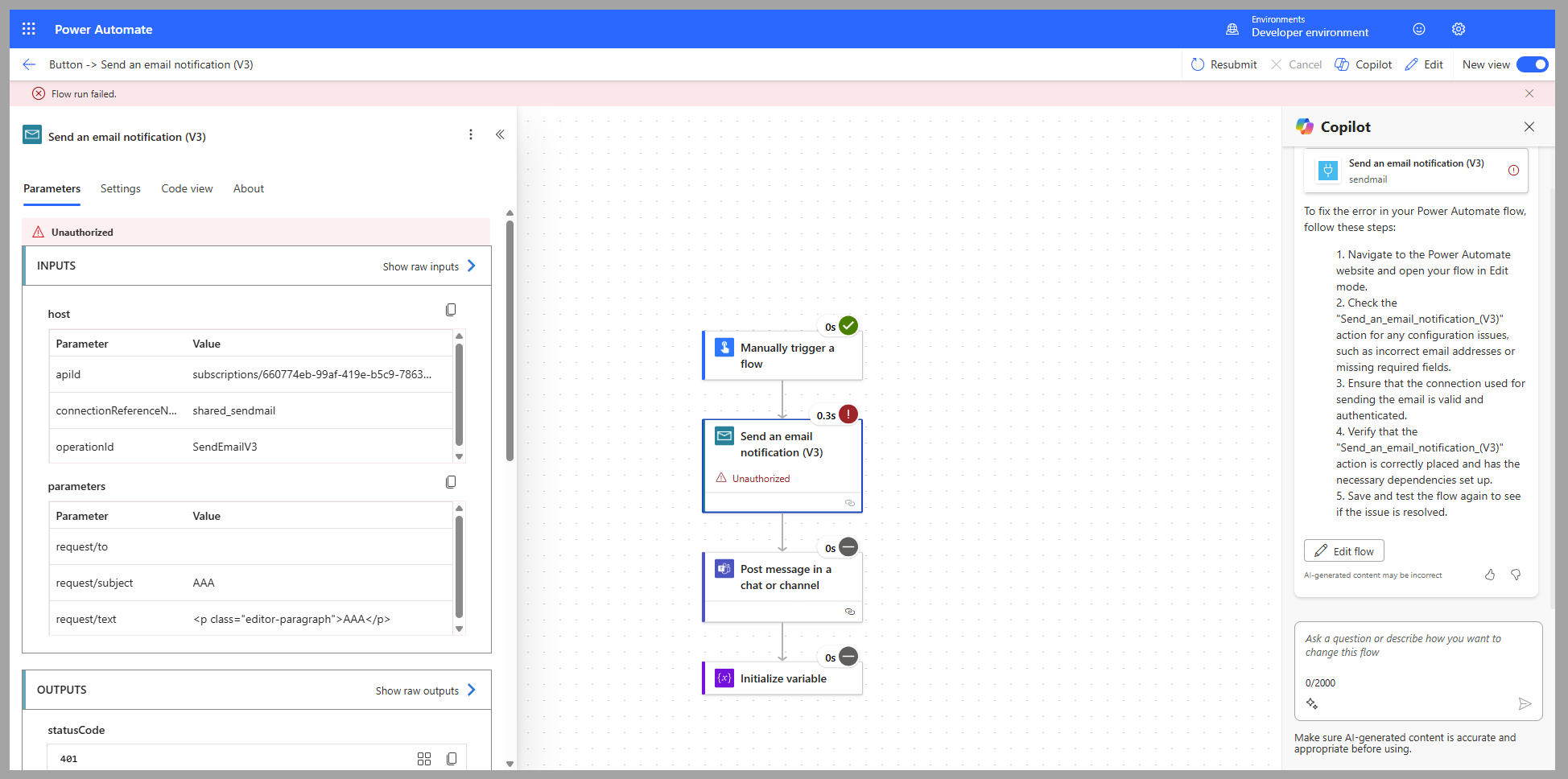Expand Show raw inputs
The height and width of the screenshot is (779, 1568).
[x=429, y=266]
